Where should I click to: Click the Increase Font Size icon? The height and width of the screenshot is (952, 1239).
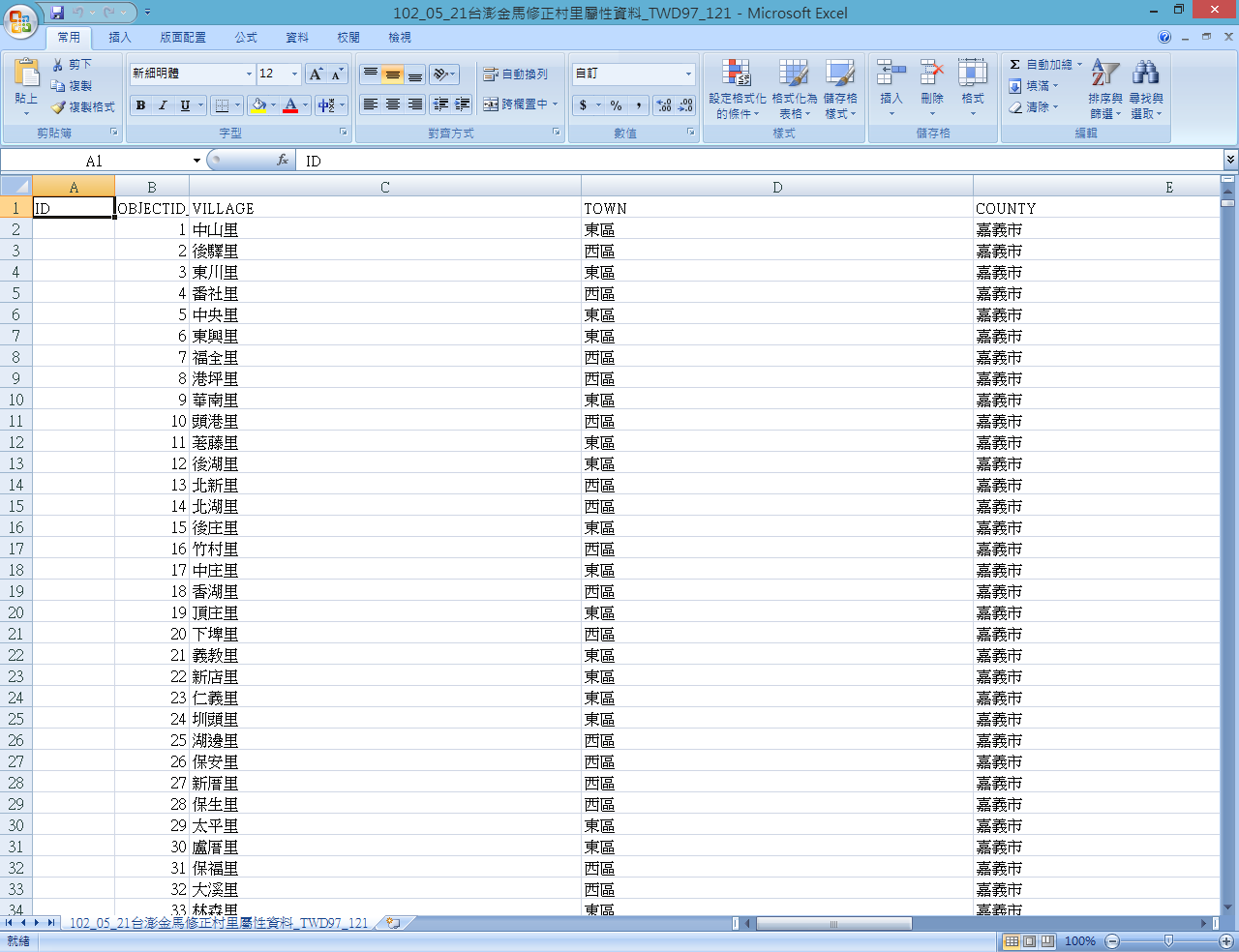(x=316, y=74)
